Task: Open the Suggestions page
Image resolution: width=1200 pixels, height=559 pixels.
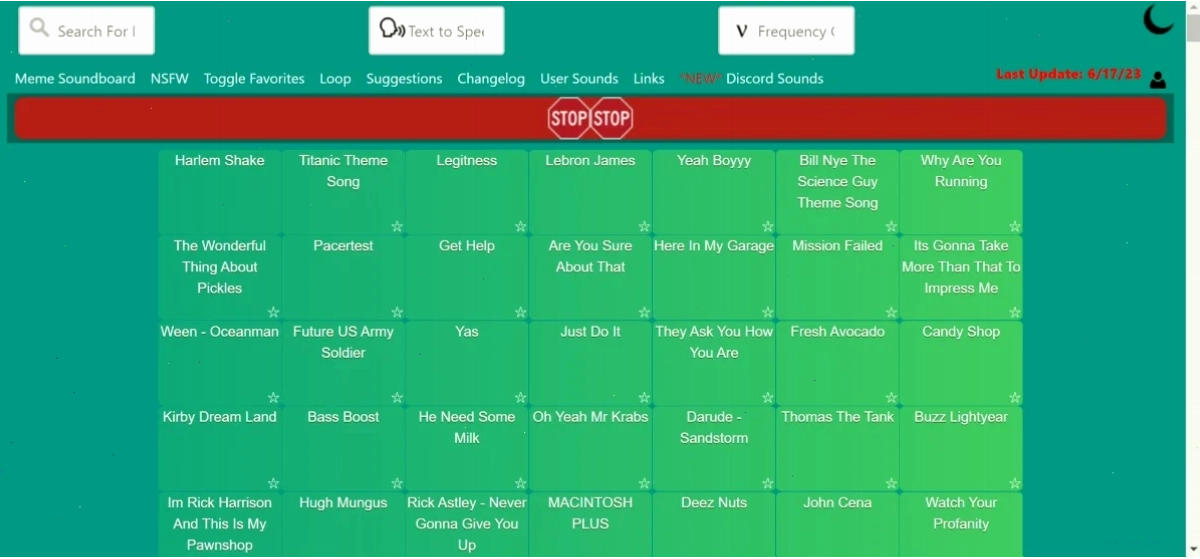Action: 404,79
